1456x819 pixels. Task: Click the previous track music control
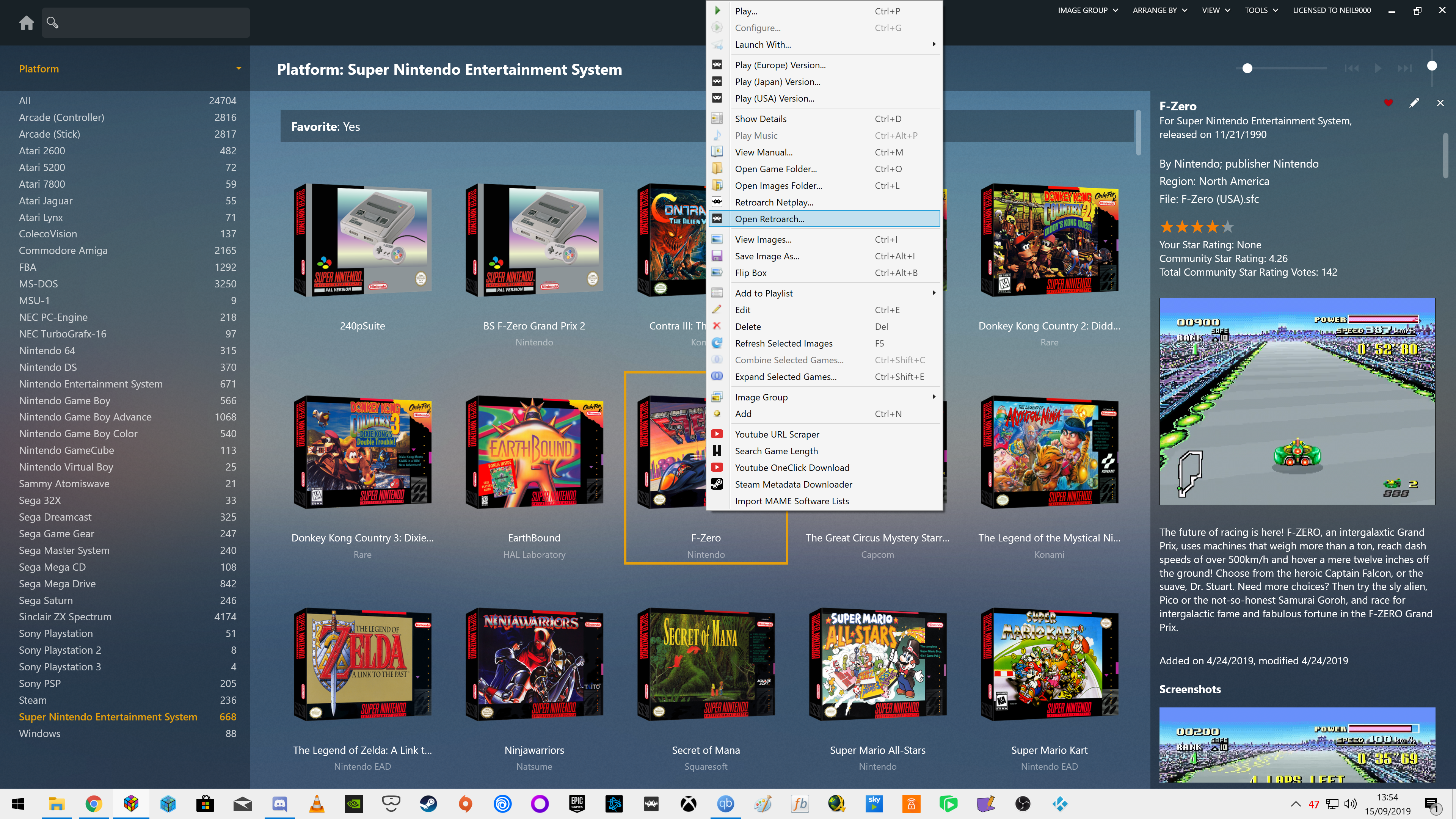point(1351,68)
